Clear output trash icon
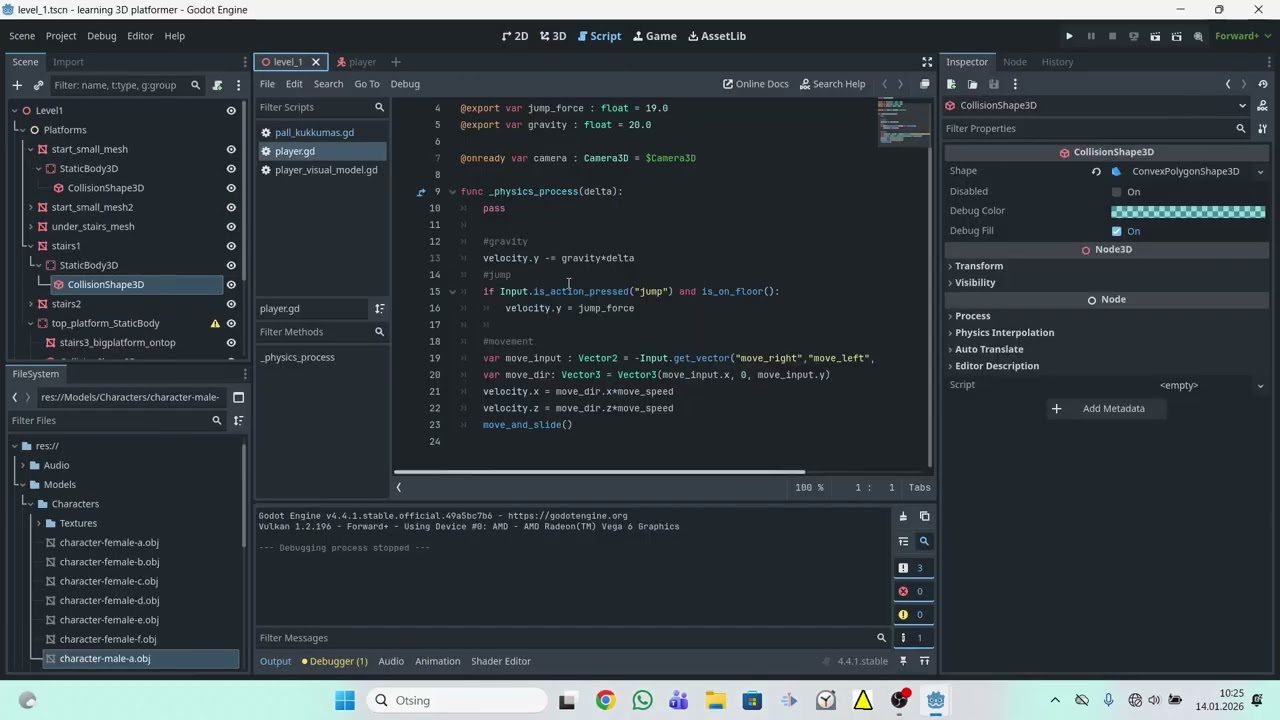 (x=903, y=517)
